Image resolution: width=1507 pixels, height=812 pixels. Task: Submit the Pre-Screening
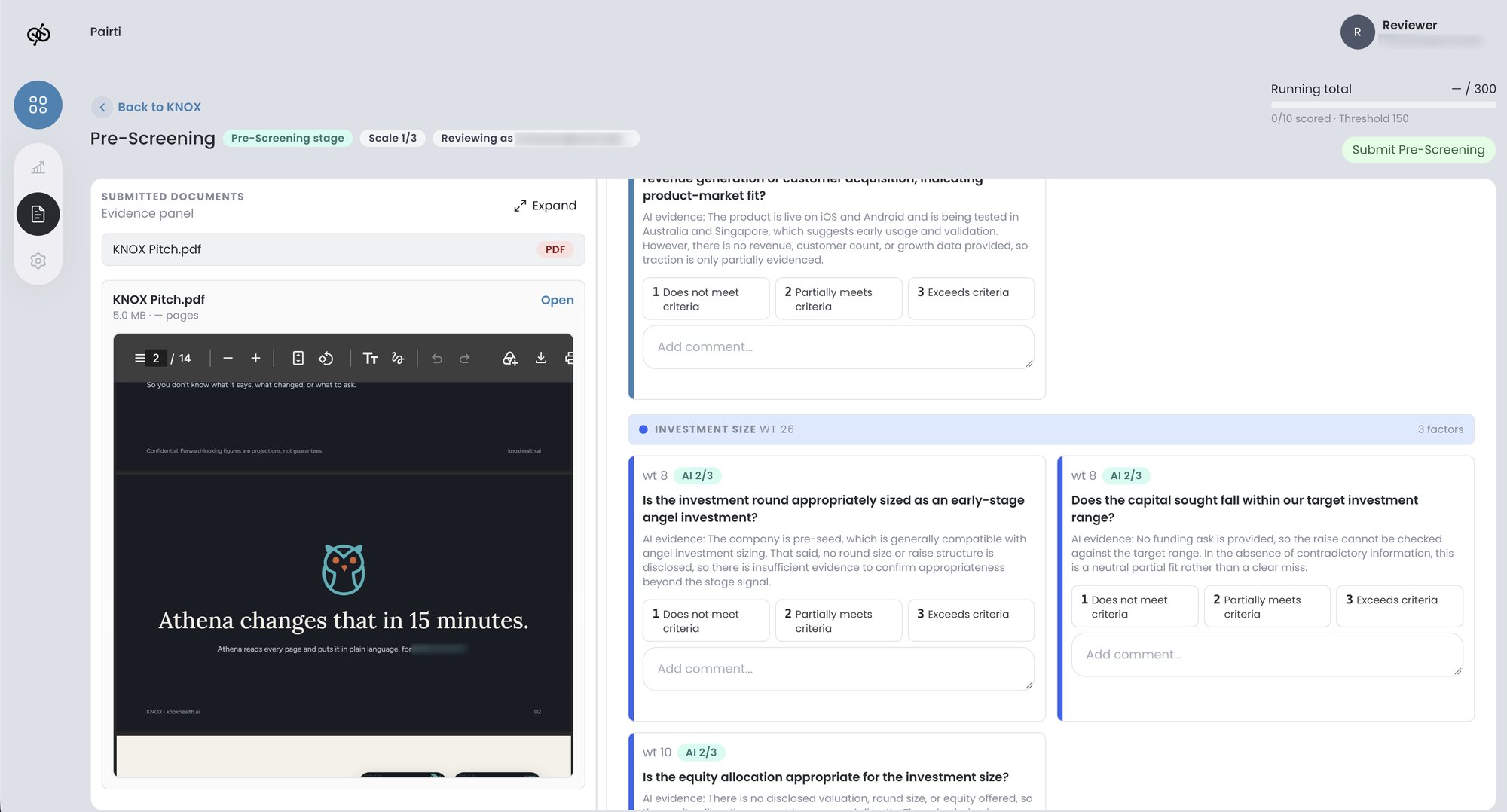1418,149
